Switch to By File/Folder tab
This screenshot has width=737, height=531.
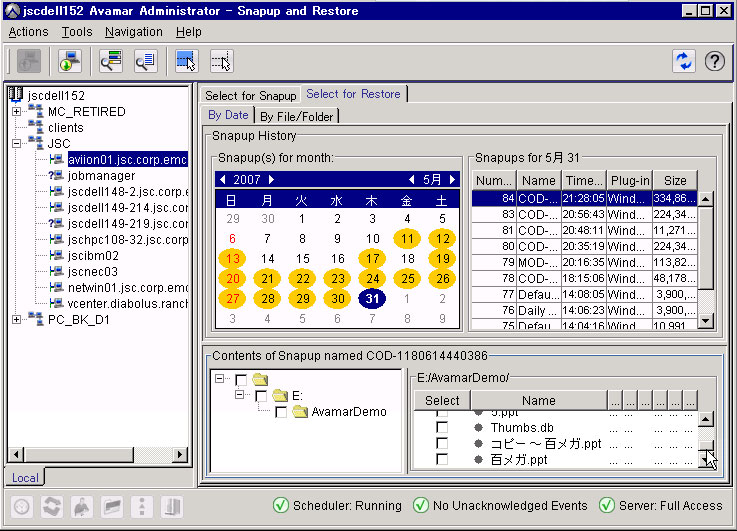(297, 116)
